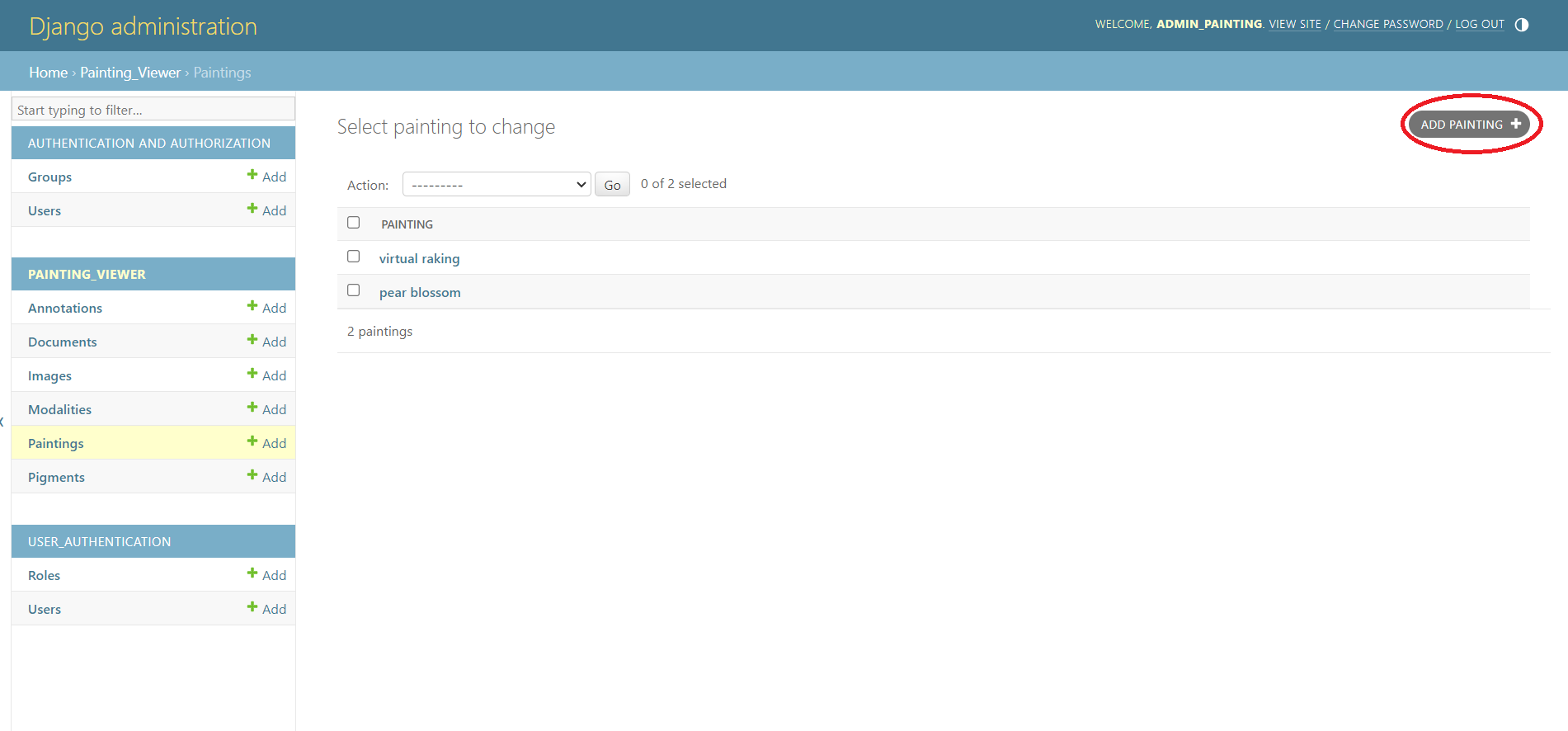Sort by the PAINTING column header
Viewport: 1568px width, 731px height.
pos(407,224)
